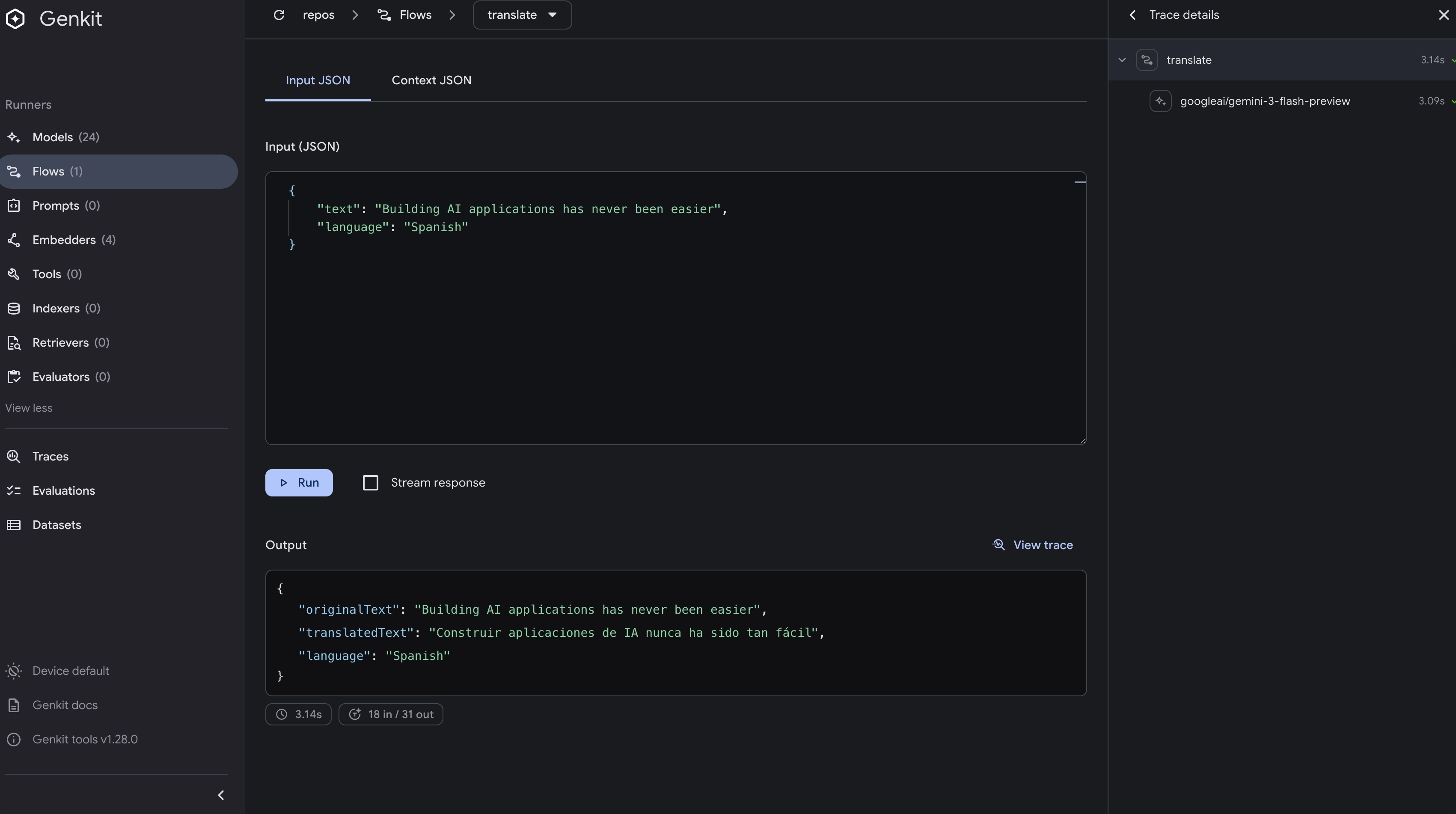Open Genkit docs

click(67, 705)
